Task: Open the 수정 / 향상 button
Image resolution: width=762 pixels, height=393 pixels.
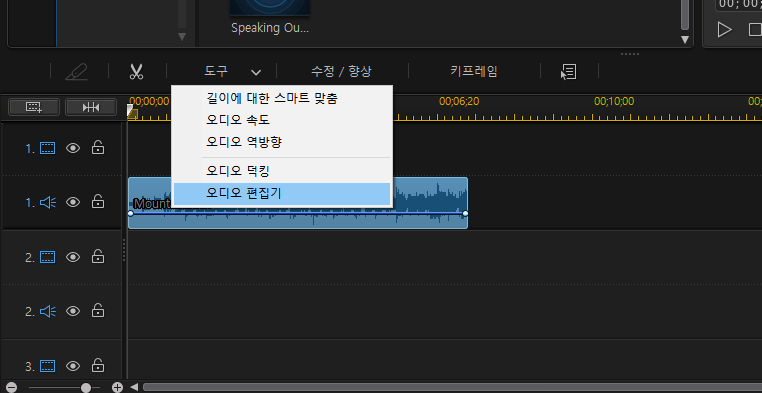Action: coord(341,72)
